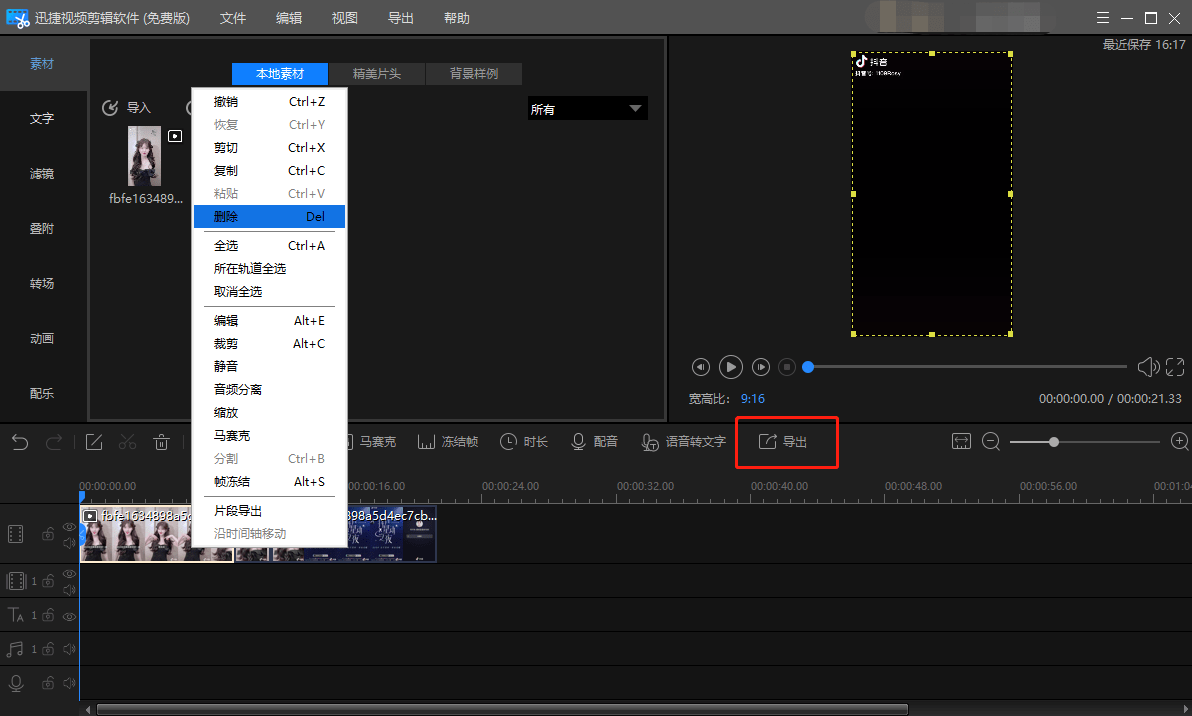Click the scissors split icon in the toolbar
Image resolution: width=1192 pixels, height=716 pixels.
click(x=127, y=442)
